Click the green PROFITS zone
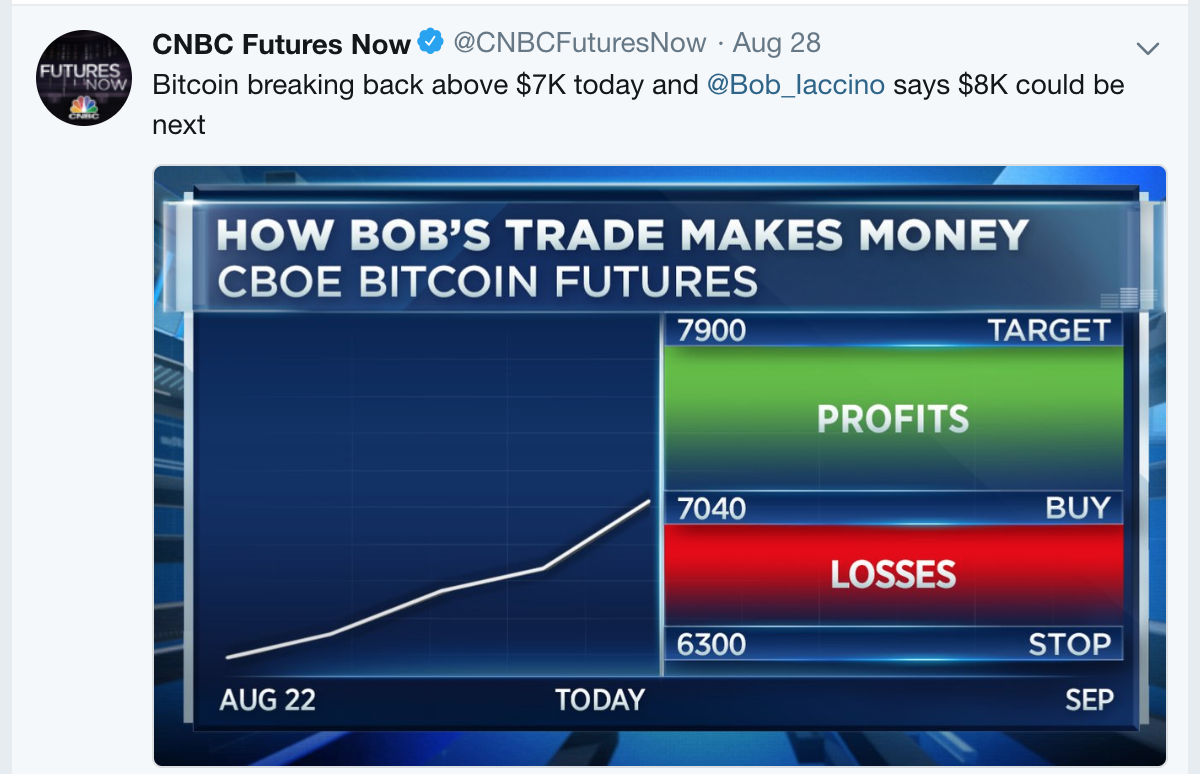 tap(894, 419)
